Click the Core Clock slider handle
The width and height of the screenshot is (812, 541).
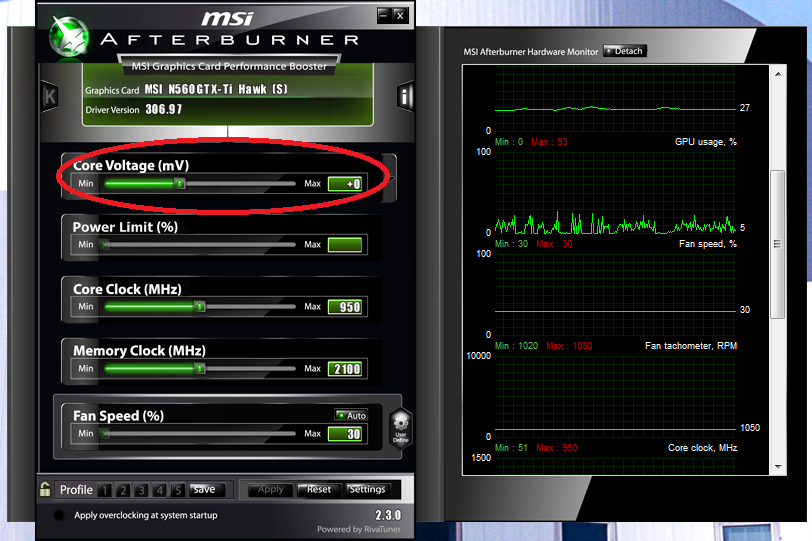tap(199, 306)
